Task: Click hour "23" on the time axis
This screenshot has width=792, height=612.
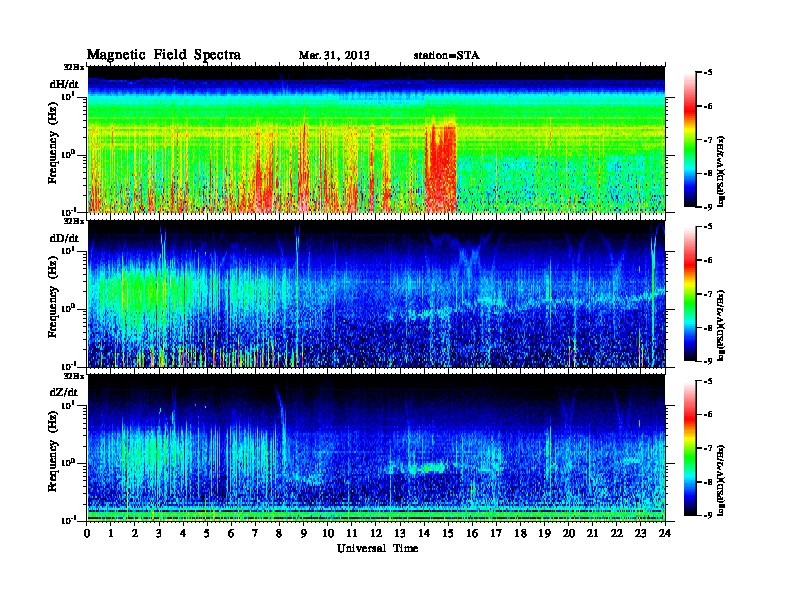Action: click(641, 533)
